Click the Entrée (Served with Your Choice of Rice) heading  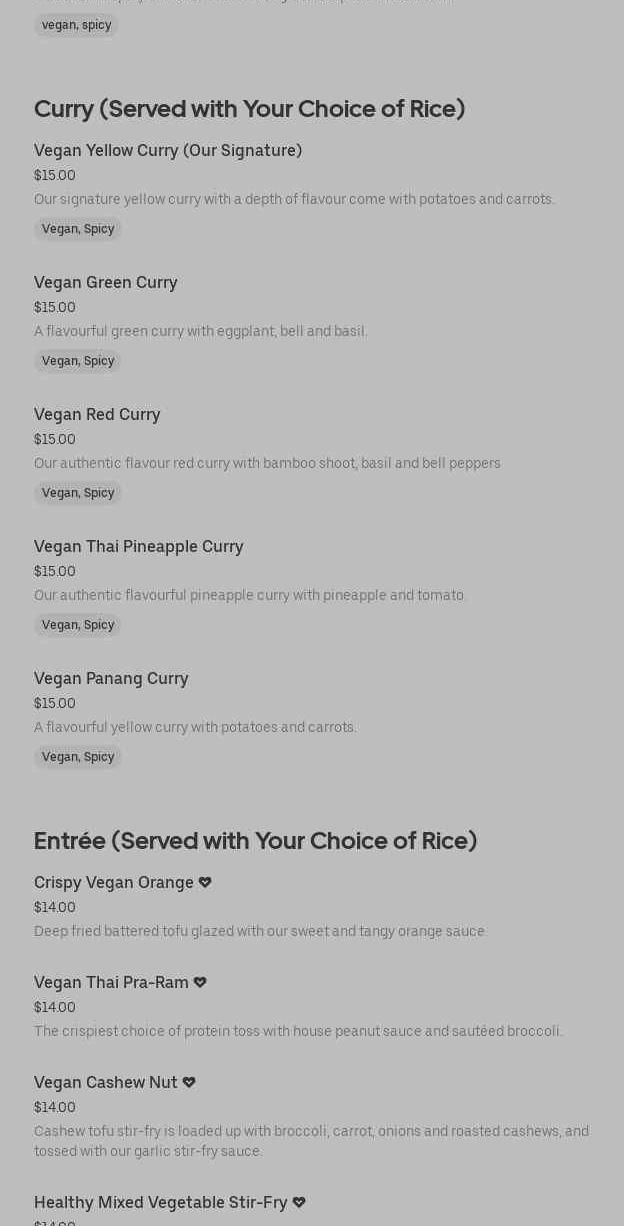(255, 841)
